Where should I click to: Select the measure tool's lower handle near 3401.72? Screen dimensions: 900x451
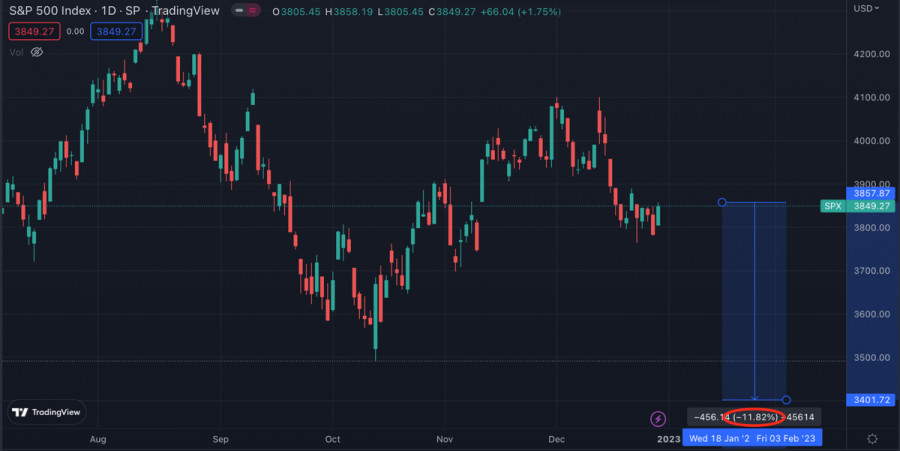click(x=786, y=400)
